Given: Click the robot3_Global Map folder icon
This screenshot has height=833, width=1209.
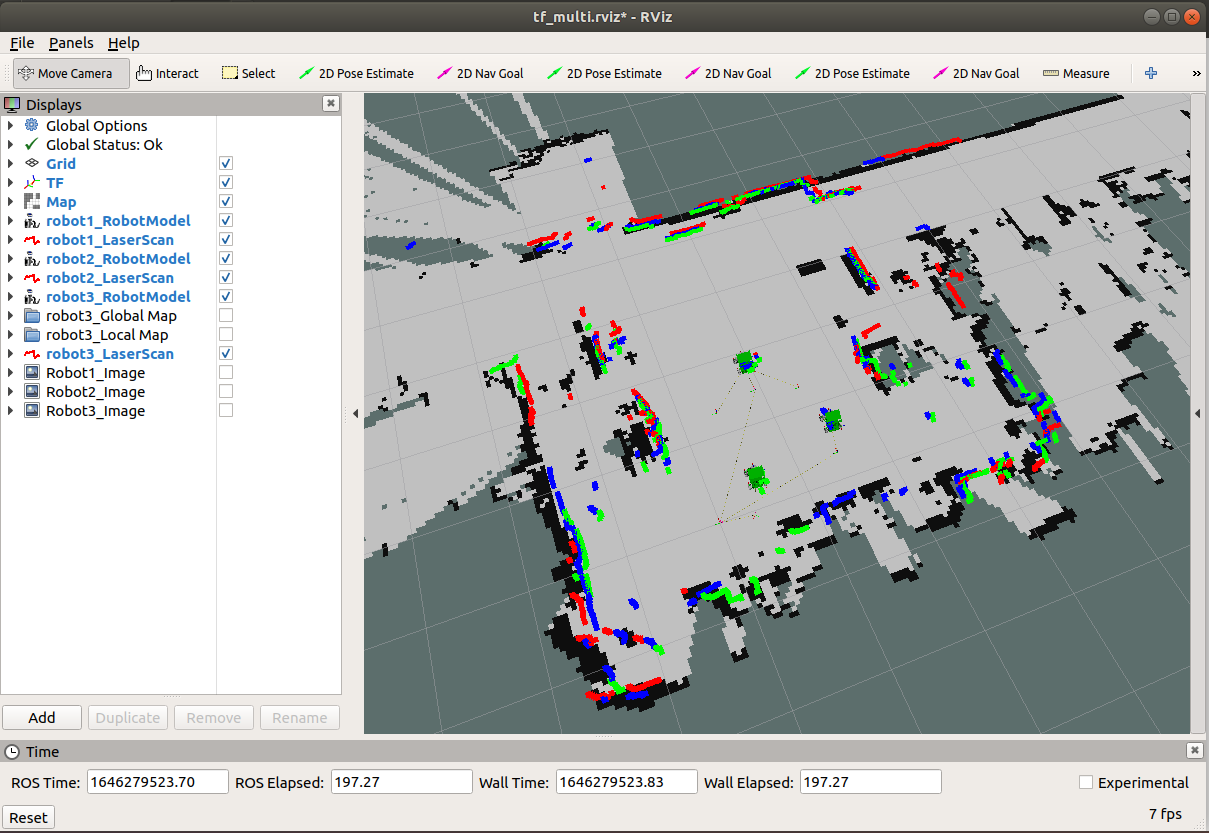Looking at the screenshot, I should 31,315.
